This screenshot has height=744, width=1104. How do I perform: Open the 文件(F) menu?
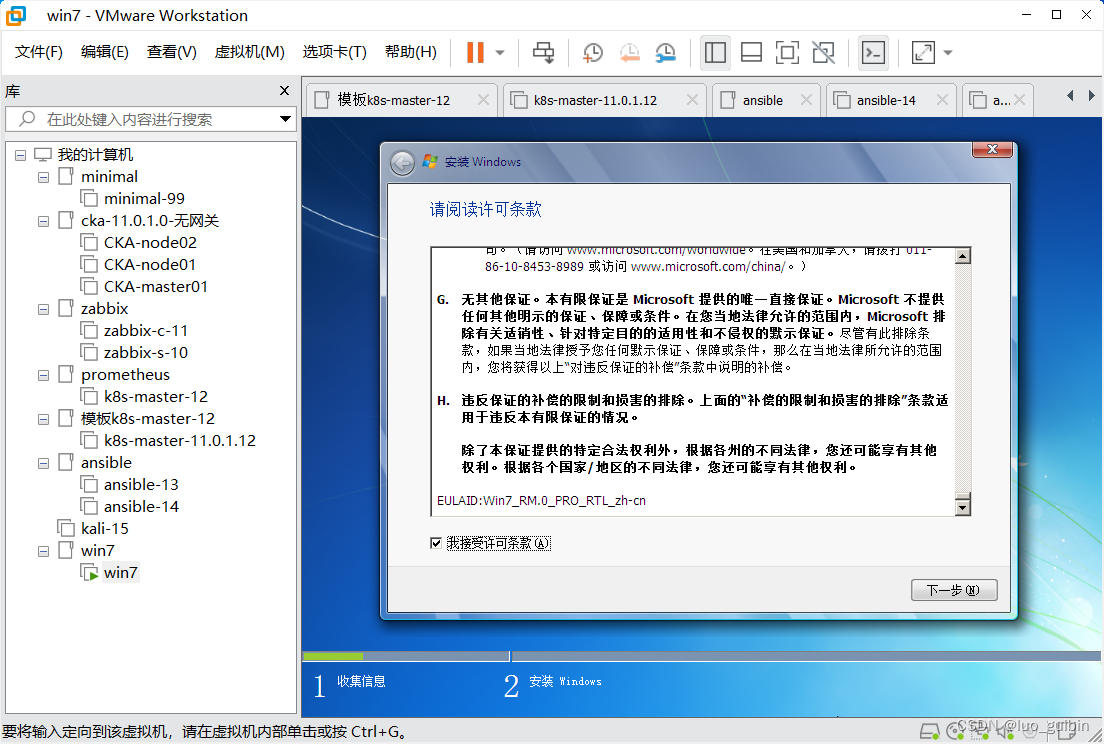point(39,52)
